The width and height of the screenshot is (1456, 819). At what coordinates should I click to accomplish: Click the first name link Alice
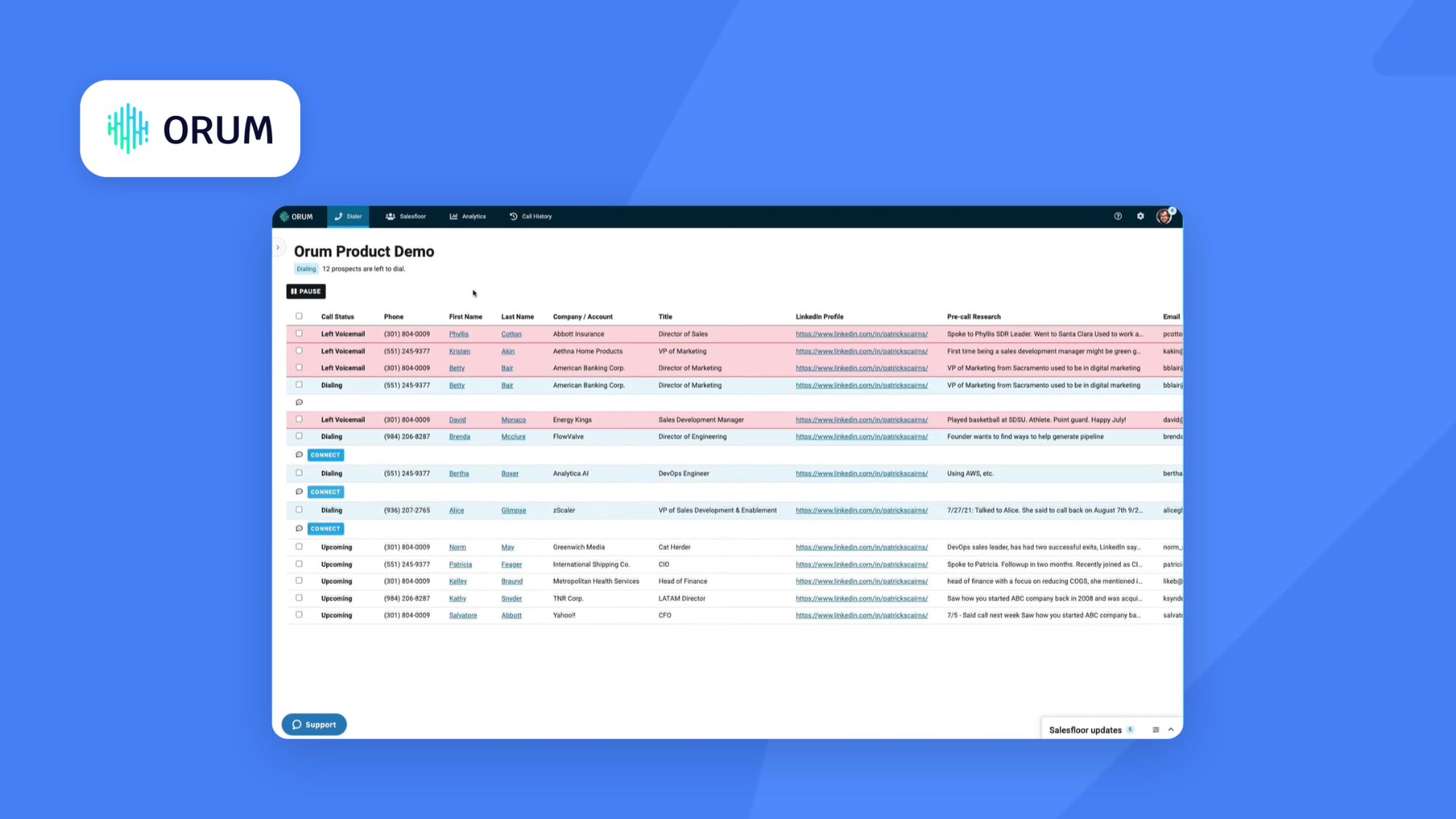click(x=456, y=510)
